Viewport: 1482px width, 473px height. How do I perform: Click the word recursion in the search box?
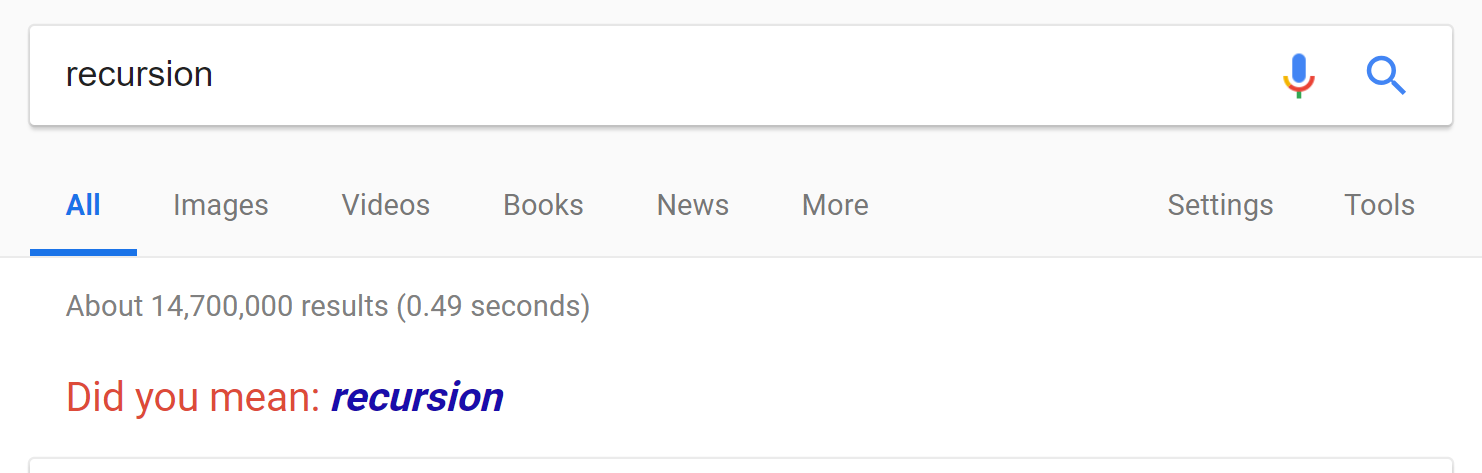point(139,75)
